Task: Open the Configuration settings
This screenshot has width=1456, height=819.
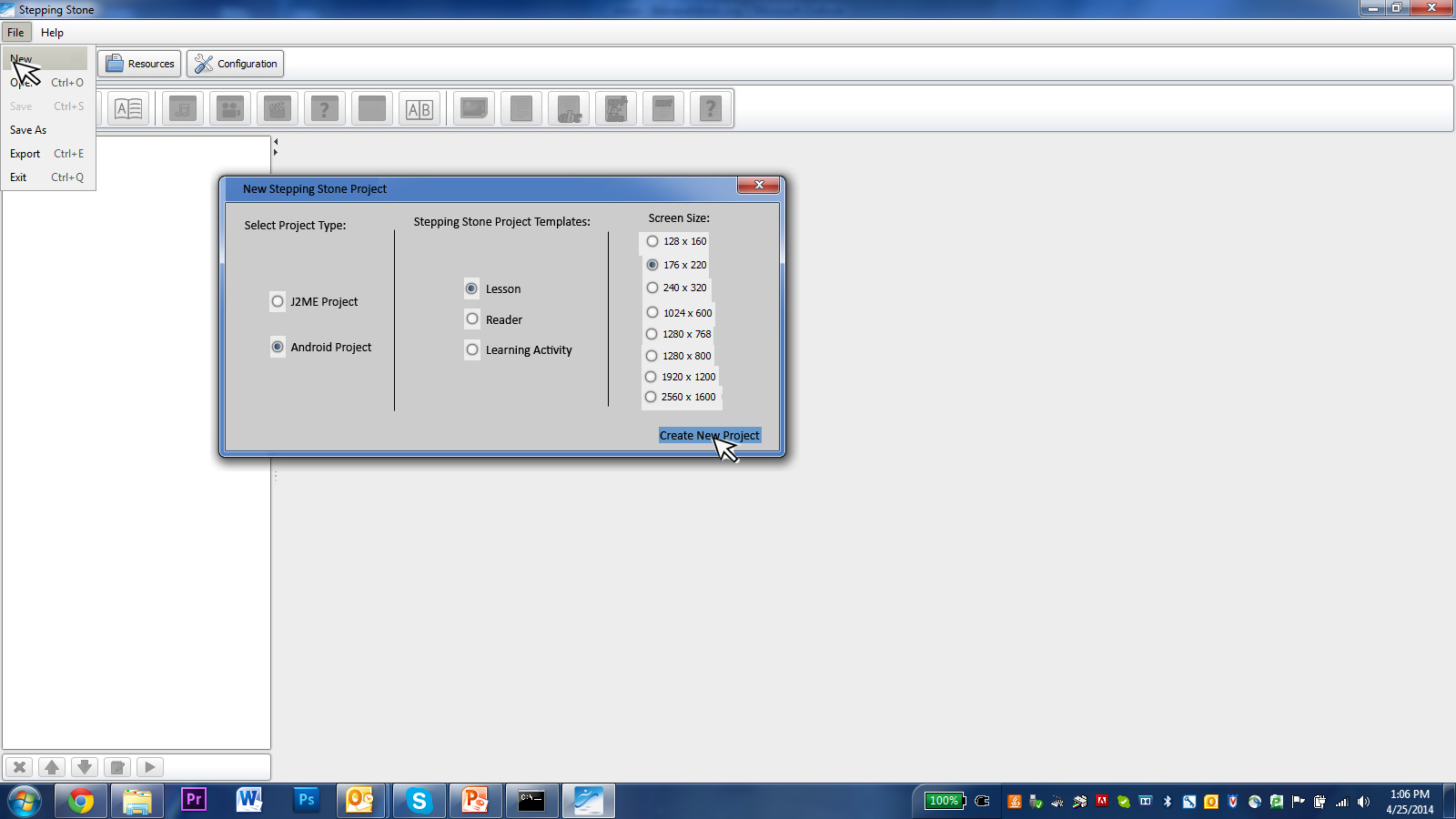Action: click(x=236, y=64)
